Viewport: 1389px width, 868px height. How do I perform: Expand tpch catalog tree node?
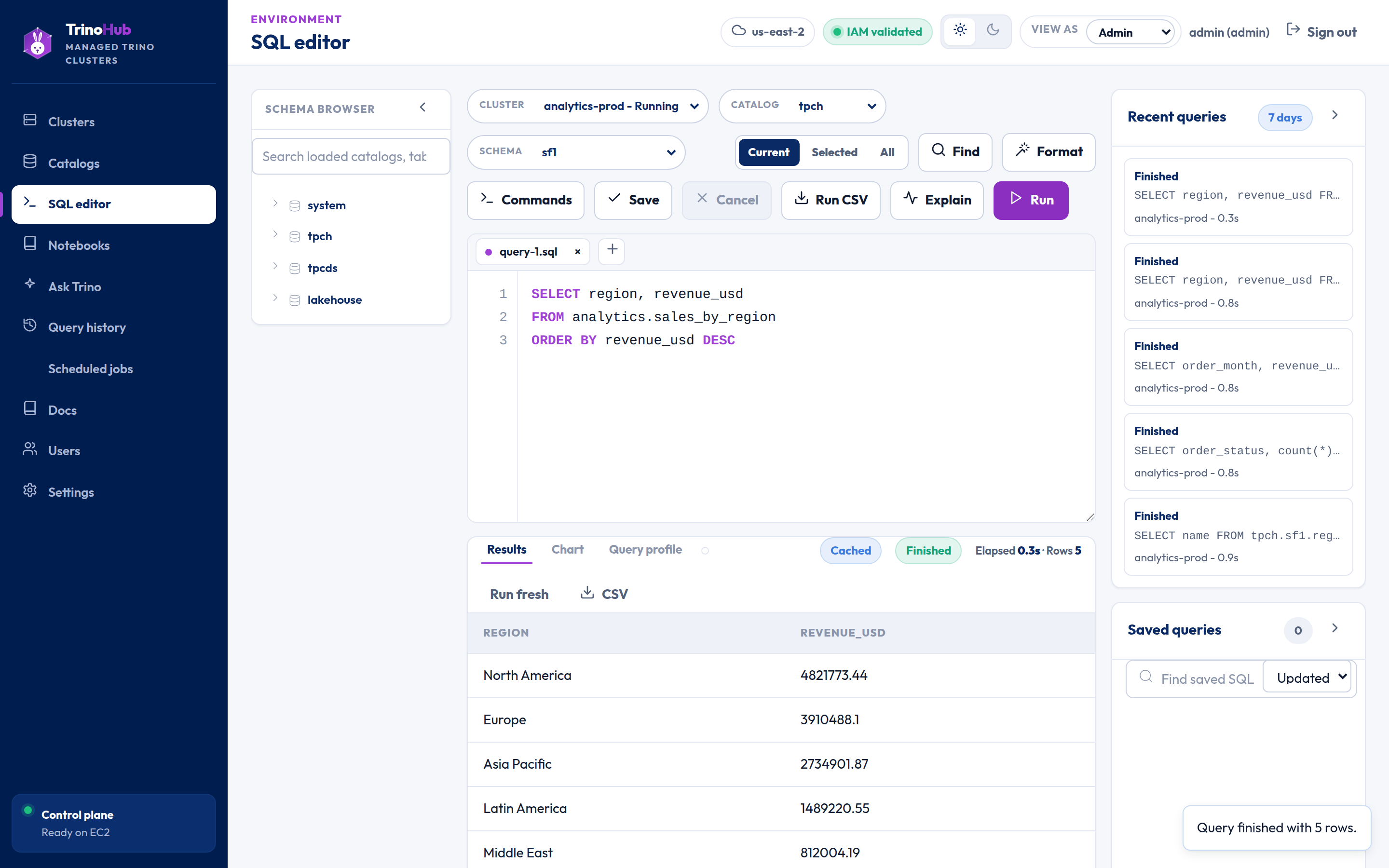tap(275, 235)
